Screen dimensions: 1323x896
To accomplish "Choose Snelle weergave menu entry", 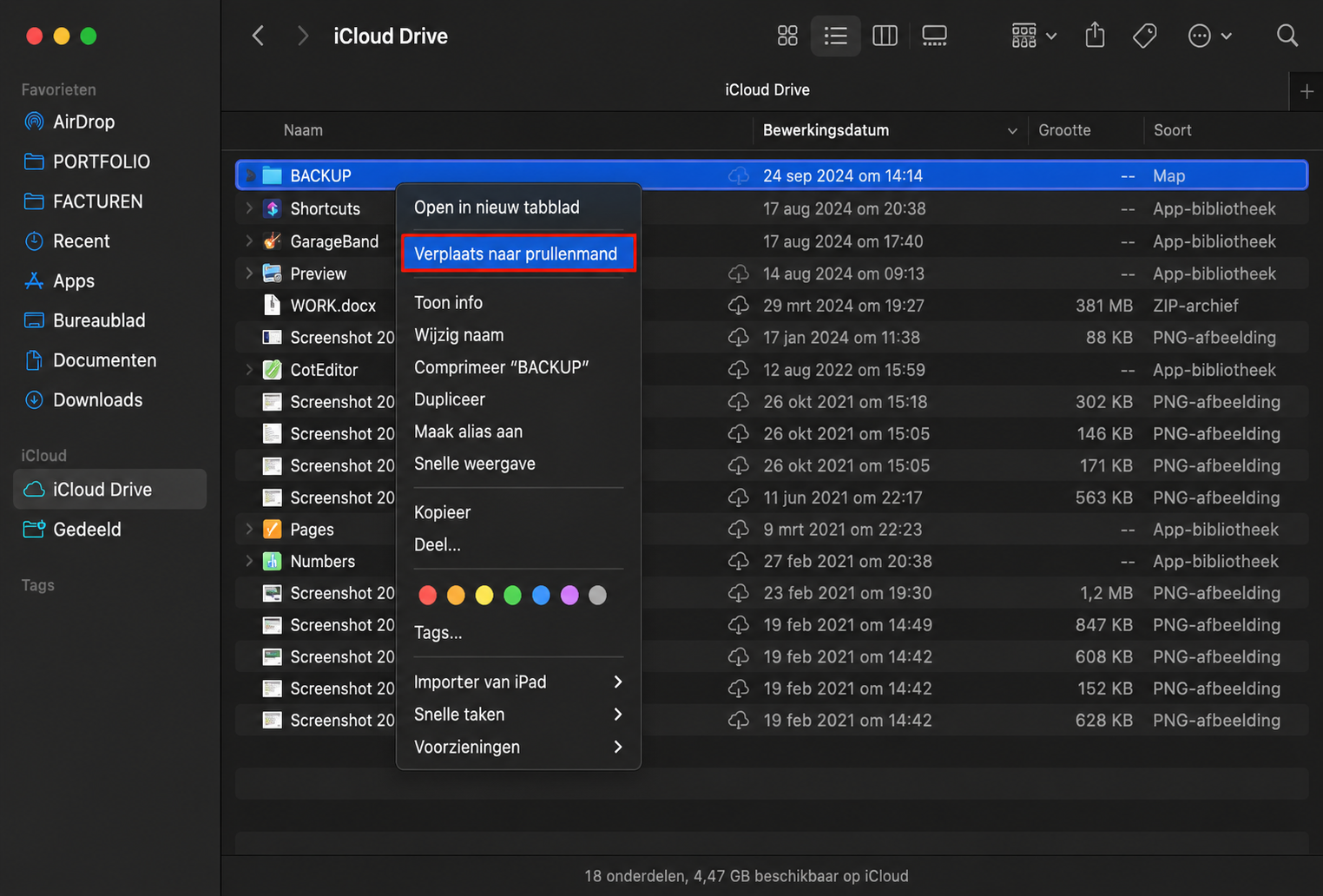I will coord(518,464).
